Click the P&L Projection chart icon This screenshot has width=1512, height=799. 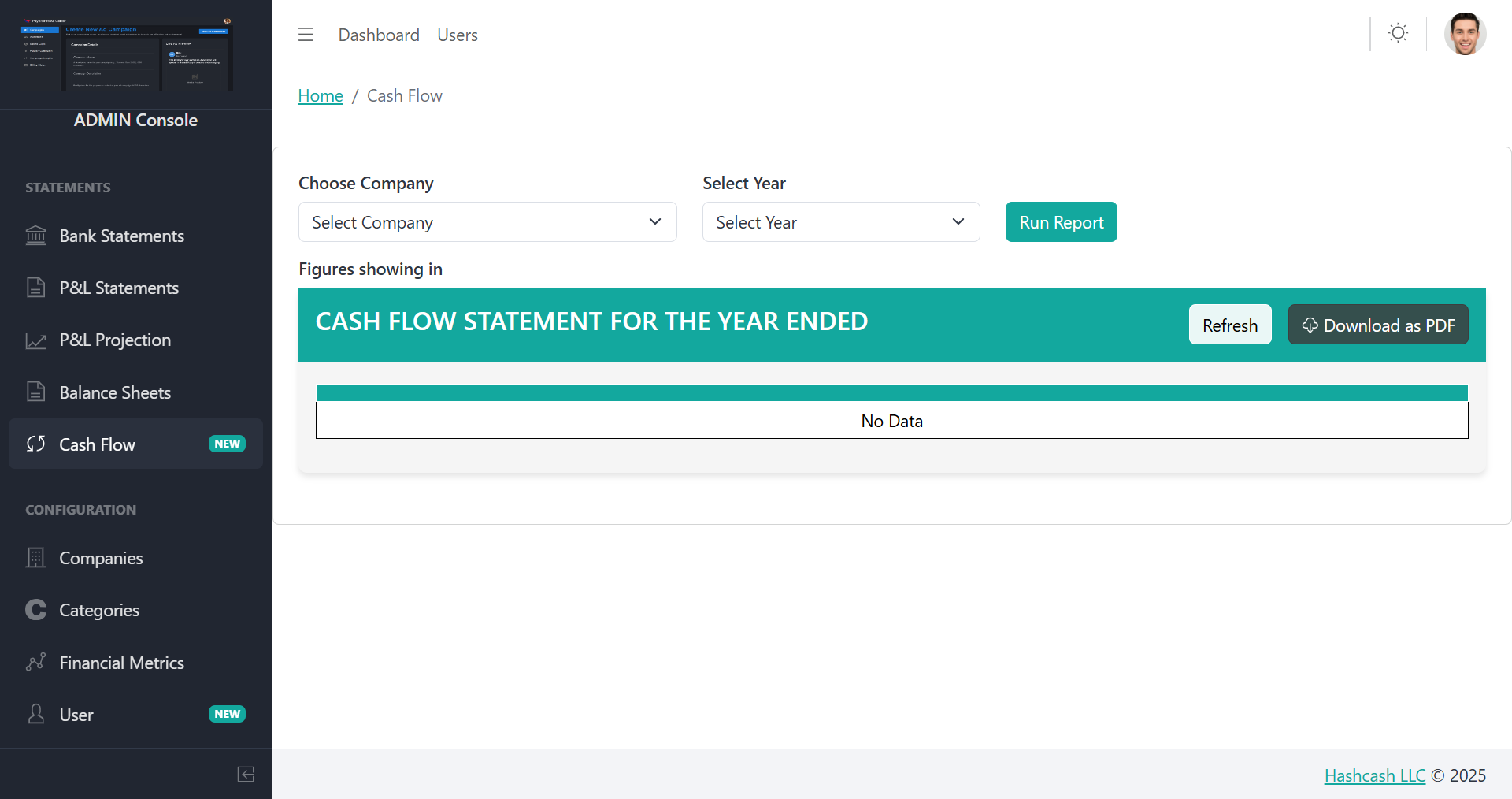click(35, 340)
